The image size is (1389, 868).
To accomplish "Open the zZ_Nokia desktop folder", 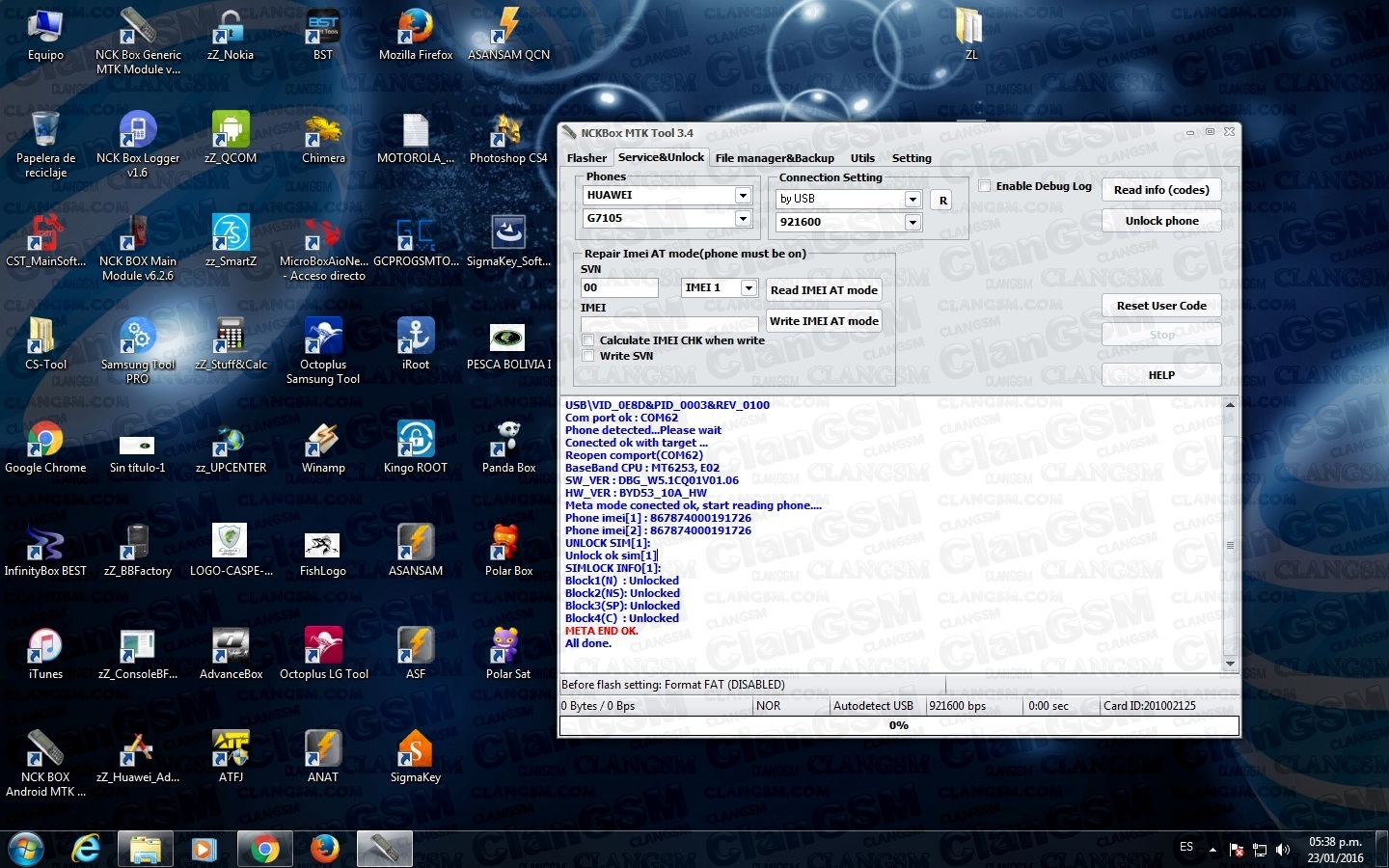I will [231, 36].
